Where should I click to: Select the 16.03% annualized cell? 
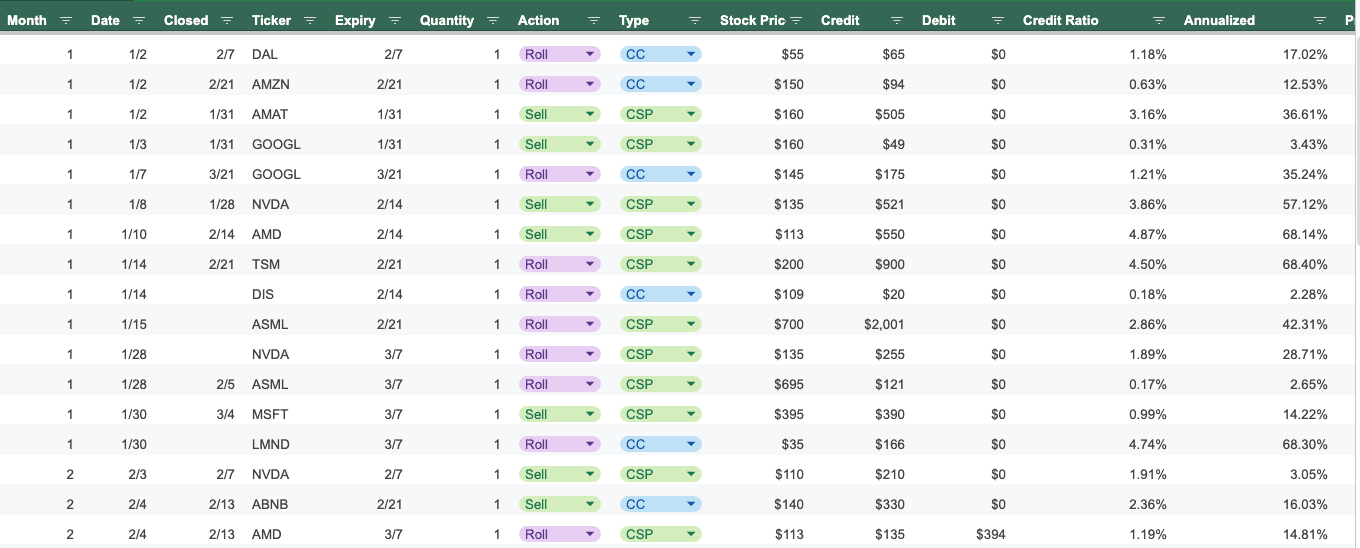[x=1305, y=504]
